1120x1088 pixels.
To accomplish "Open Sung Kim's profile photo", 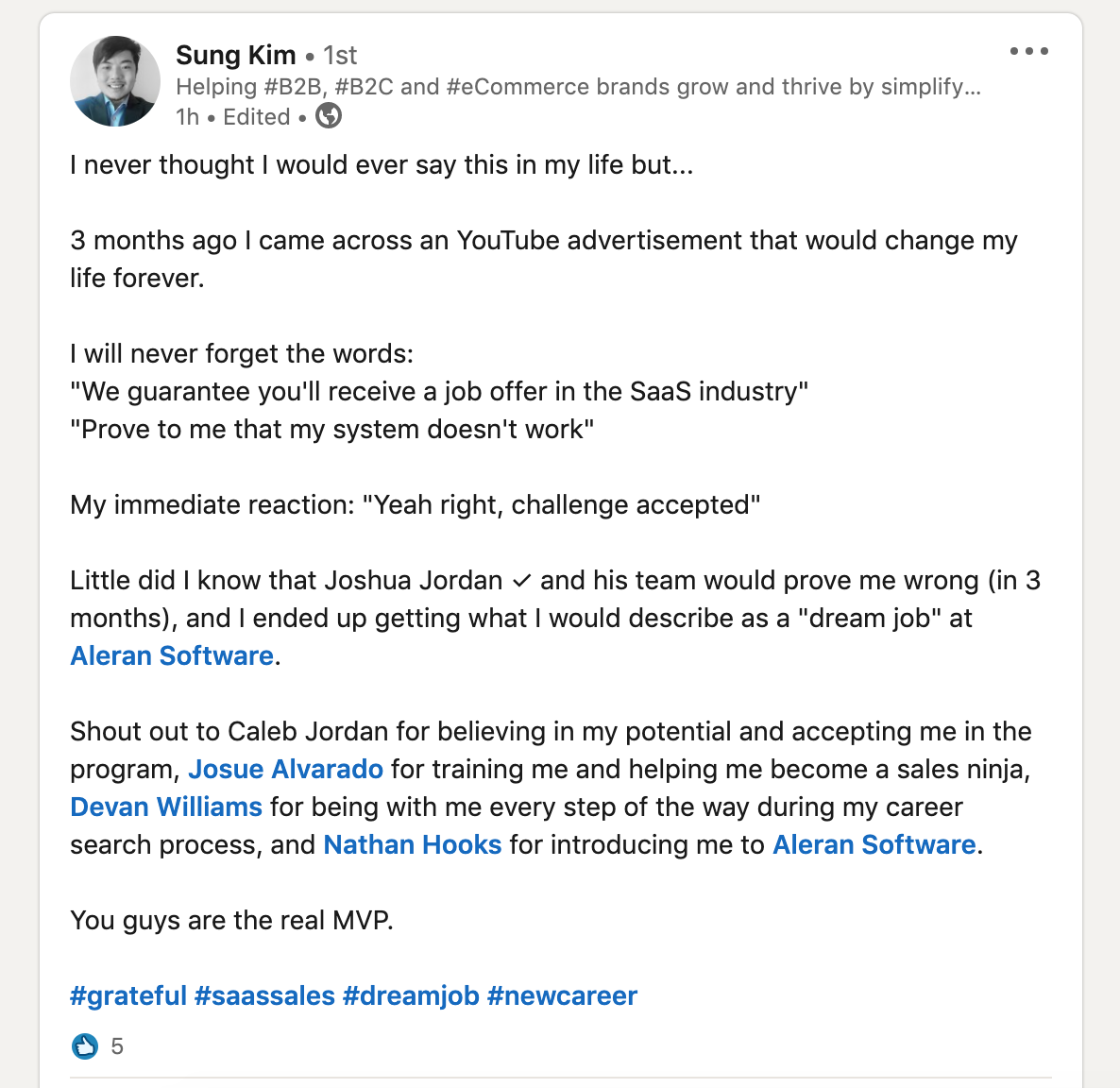I will pos(115,81).
